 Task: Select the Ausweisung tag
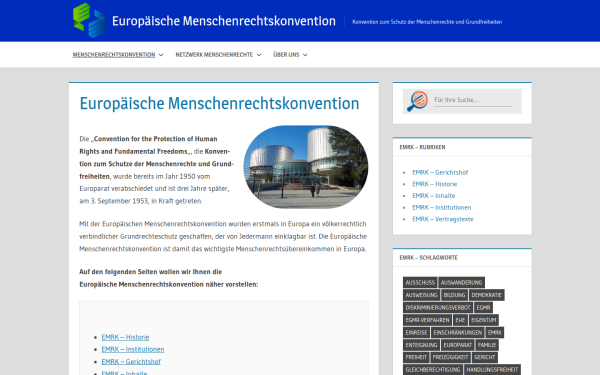[421, 295]
